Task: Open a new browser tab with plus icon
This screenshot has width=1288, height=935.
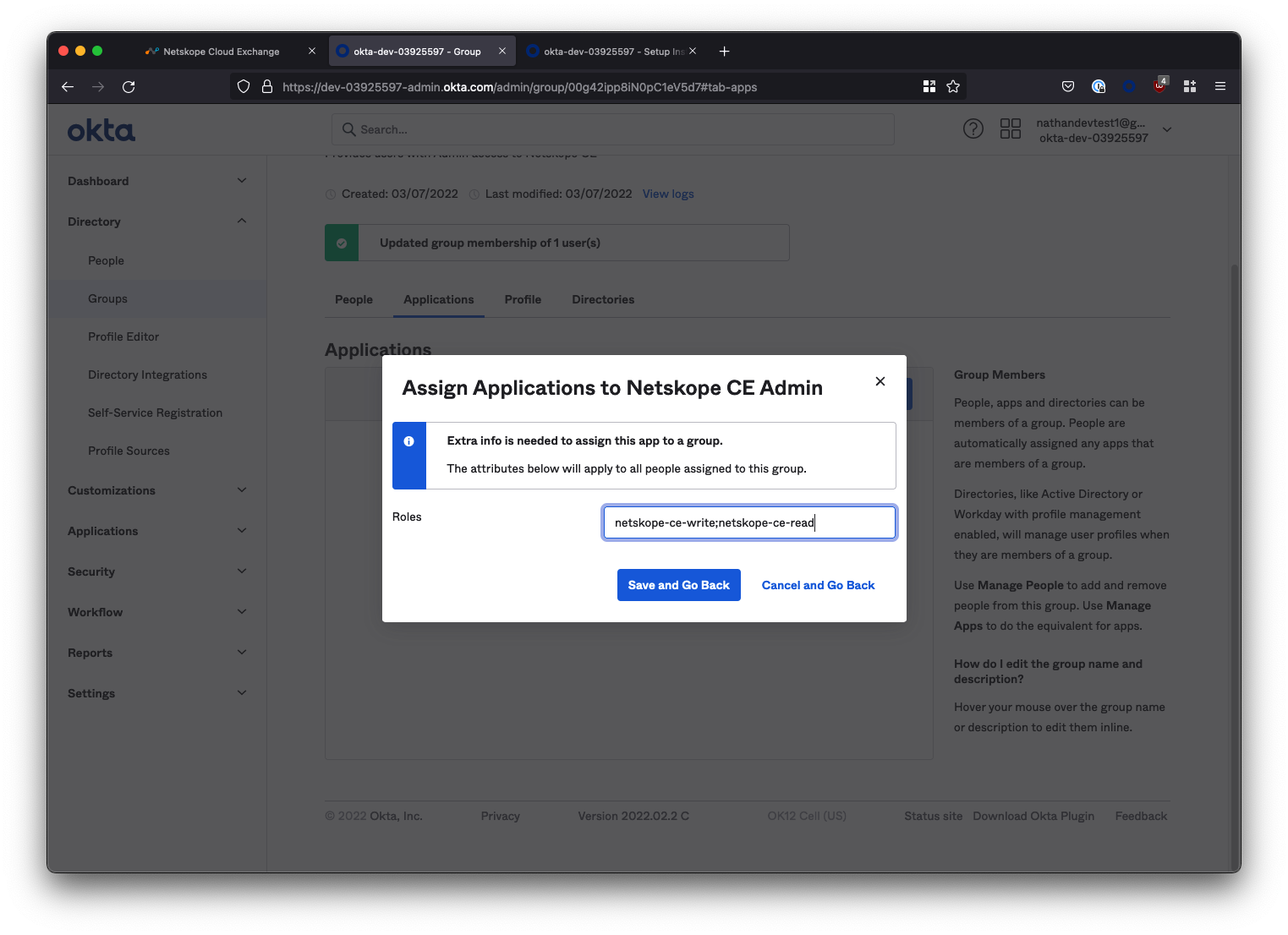Action: 724,52
